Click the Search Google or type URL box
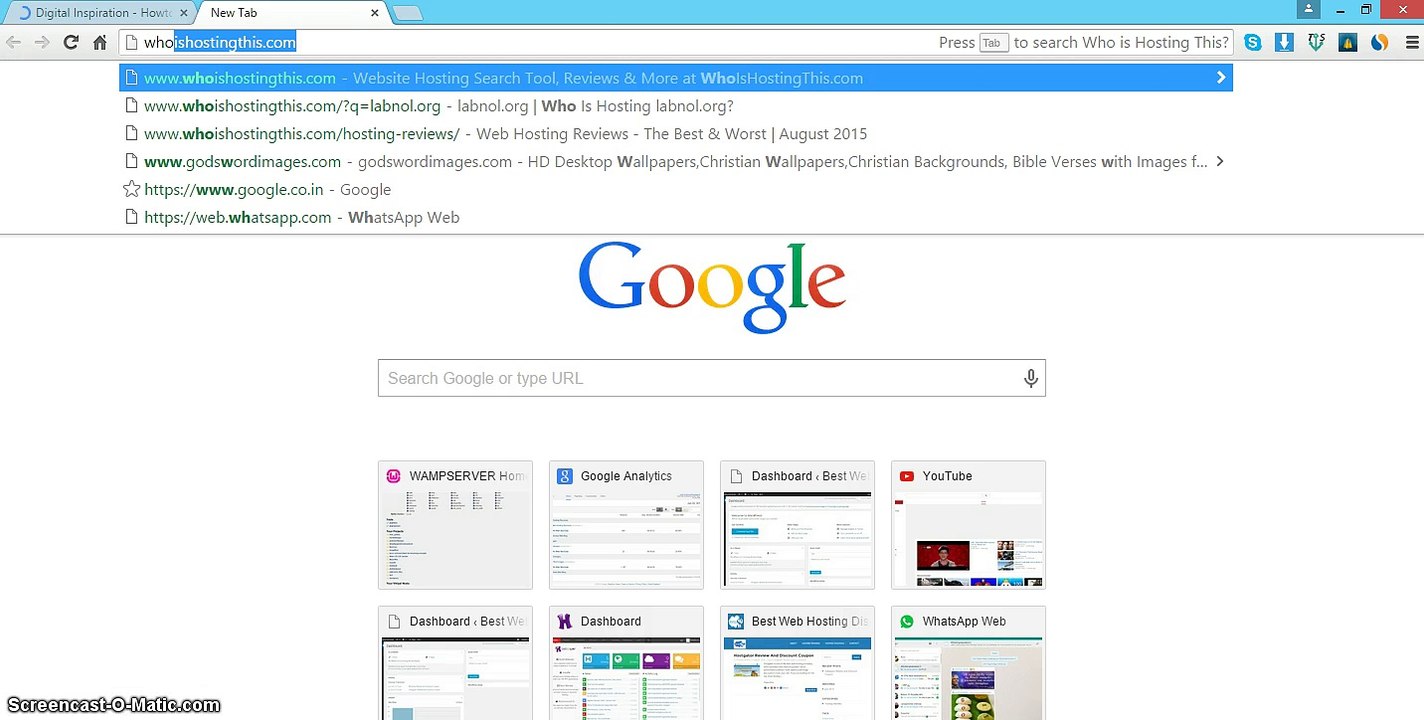Screen dimensions: 1424x720 (712, 378)
